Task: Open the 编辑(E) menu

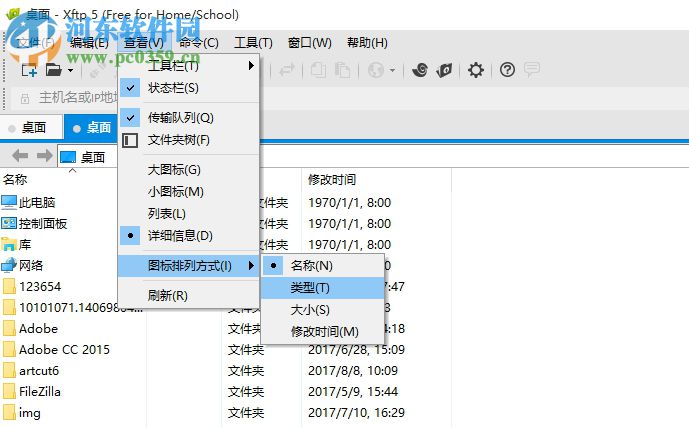Action: click(89, 43)
